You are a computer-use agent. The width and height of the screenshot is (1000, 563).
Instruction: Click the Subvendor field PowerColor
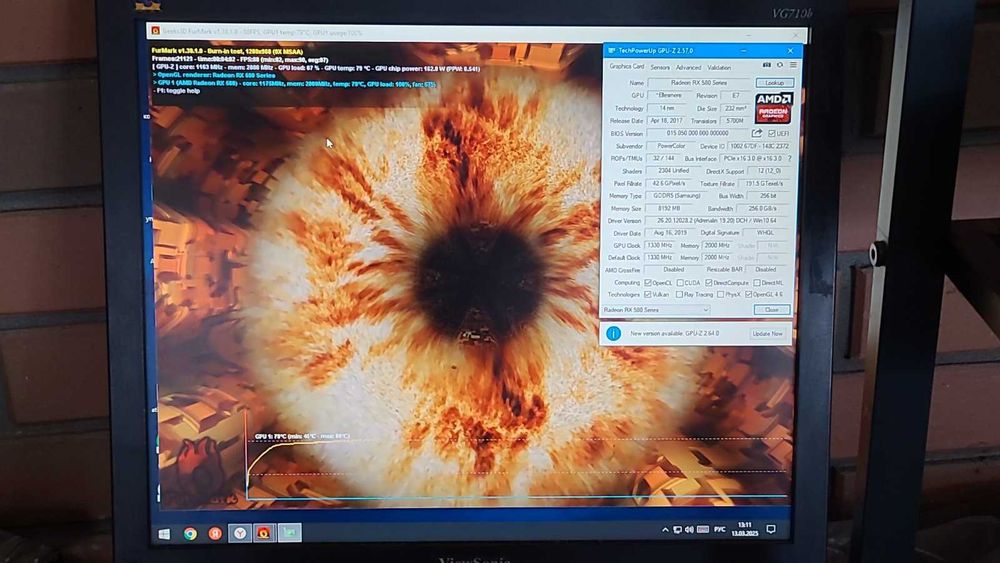pyautogui.click(x=671, y=146)
